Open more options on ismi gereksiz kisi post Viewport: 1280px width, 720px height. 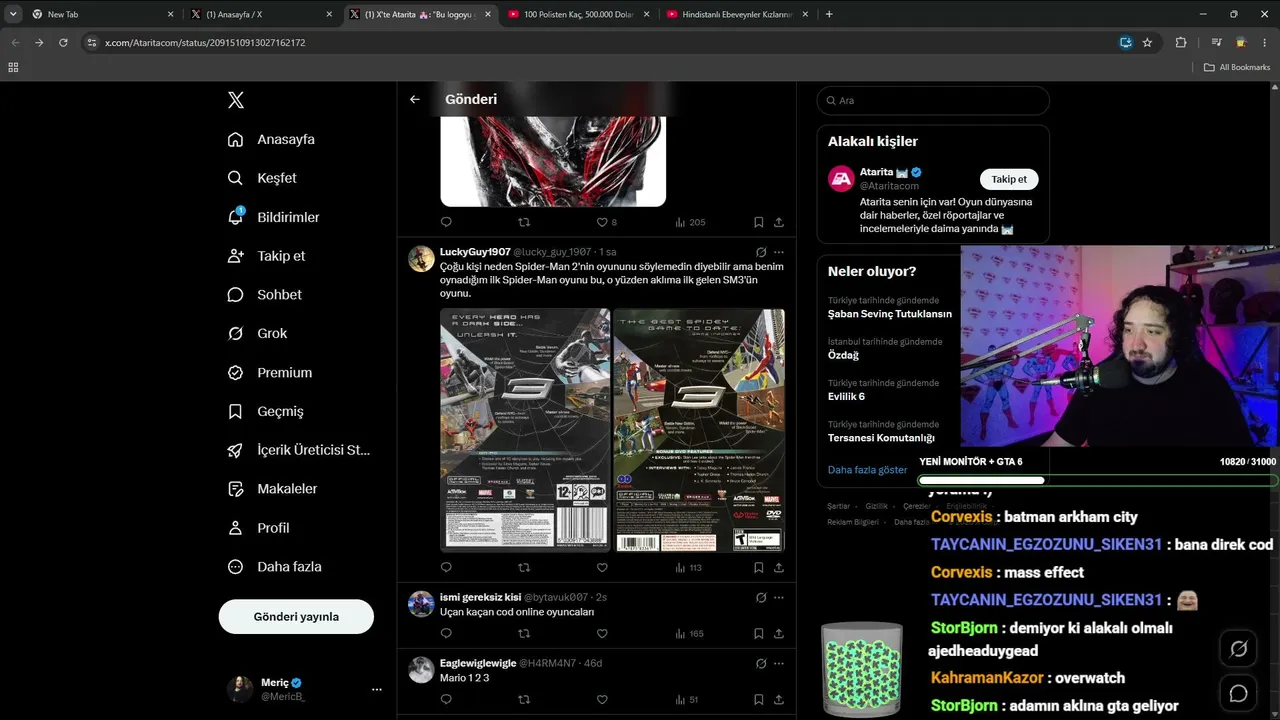click(x=779, y=597)
